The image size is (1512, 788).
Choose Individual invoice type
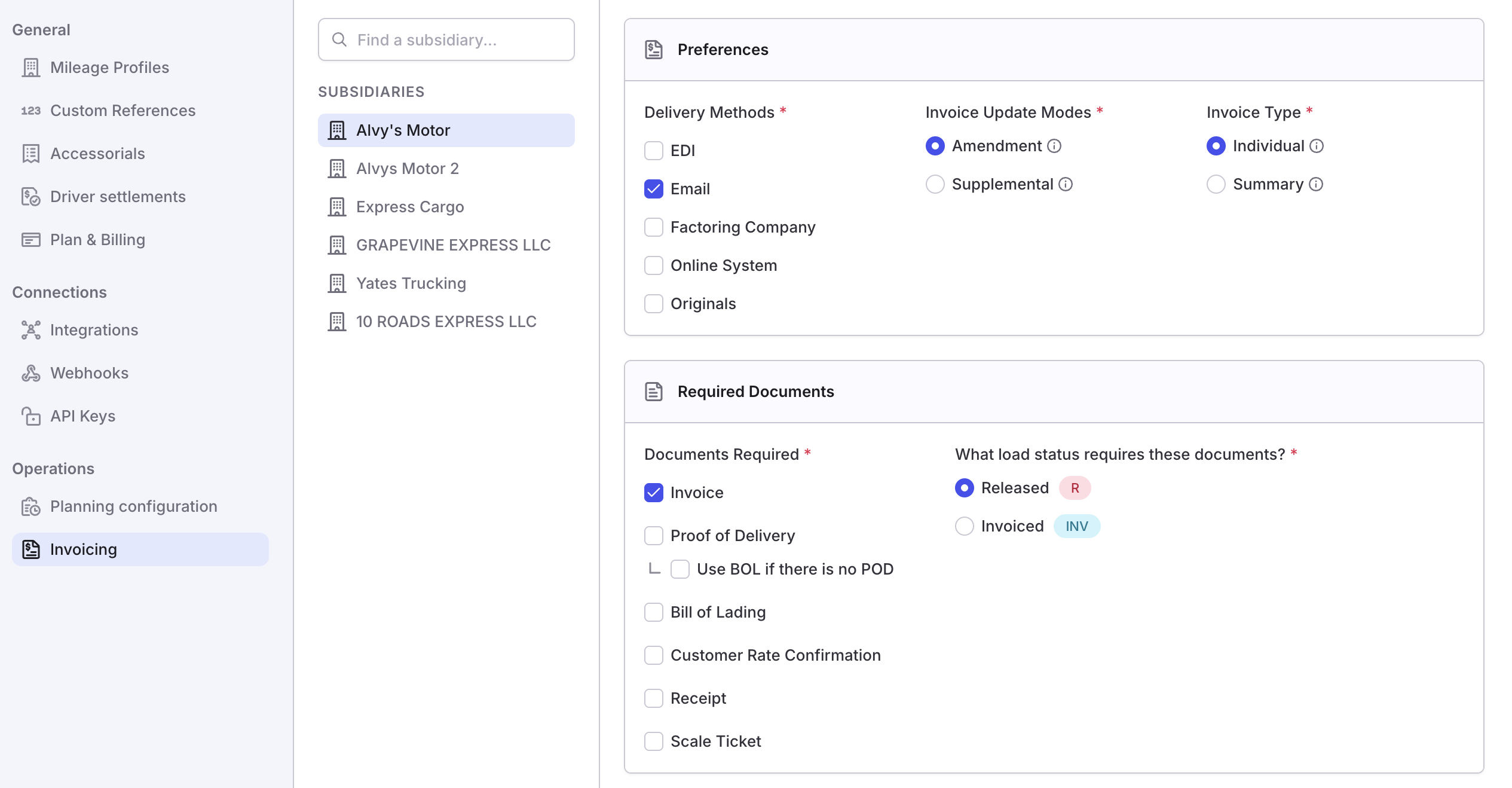coord(1216,146)
